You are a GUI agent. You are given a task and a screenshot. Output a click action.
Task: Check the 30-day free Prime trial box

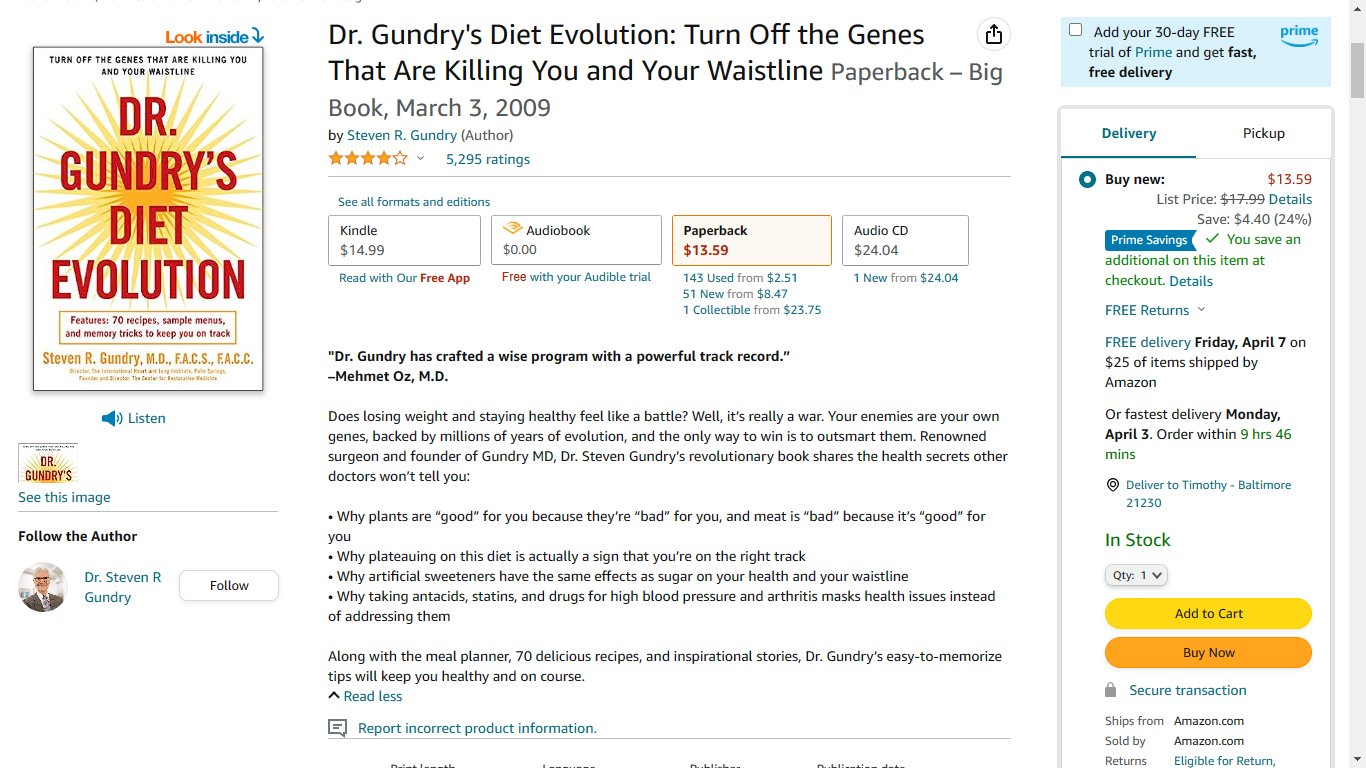[1075, 30]
